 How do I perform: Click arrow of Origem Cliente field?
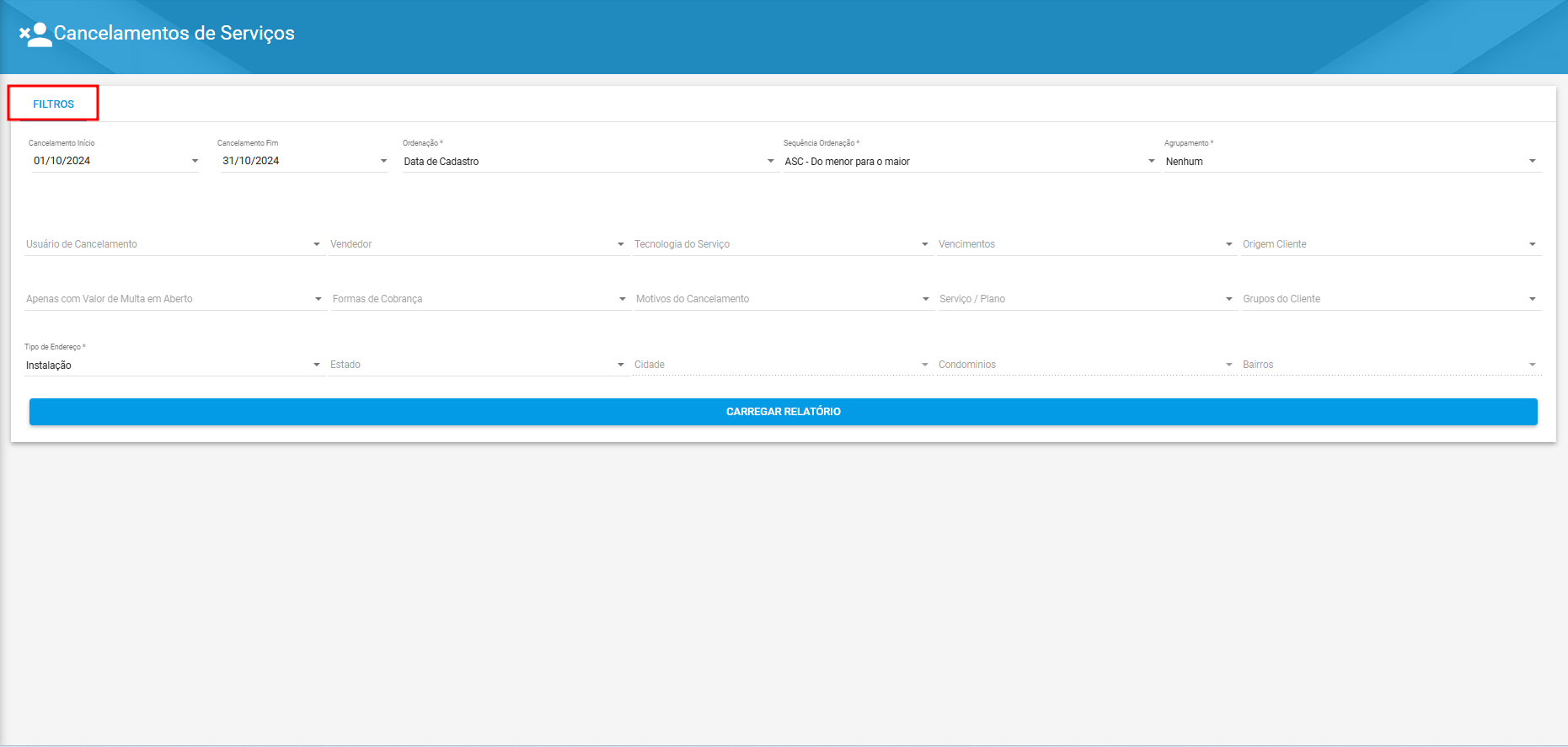pyautogui.click(x=1532, y=244)
